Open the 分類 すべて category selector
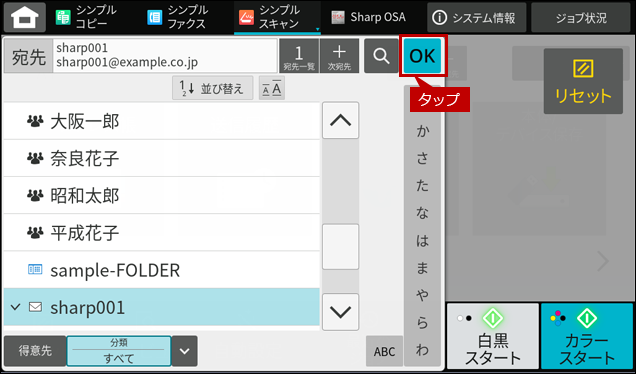This screenshot has height=374, width=636. [119, 351]
